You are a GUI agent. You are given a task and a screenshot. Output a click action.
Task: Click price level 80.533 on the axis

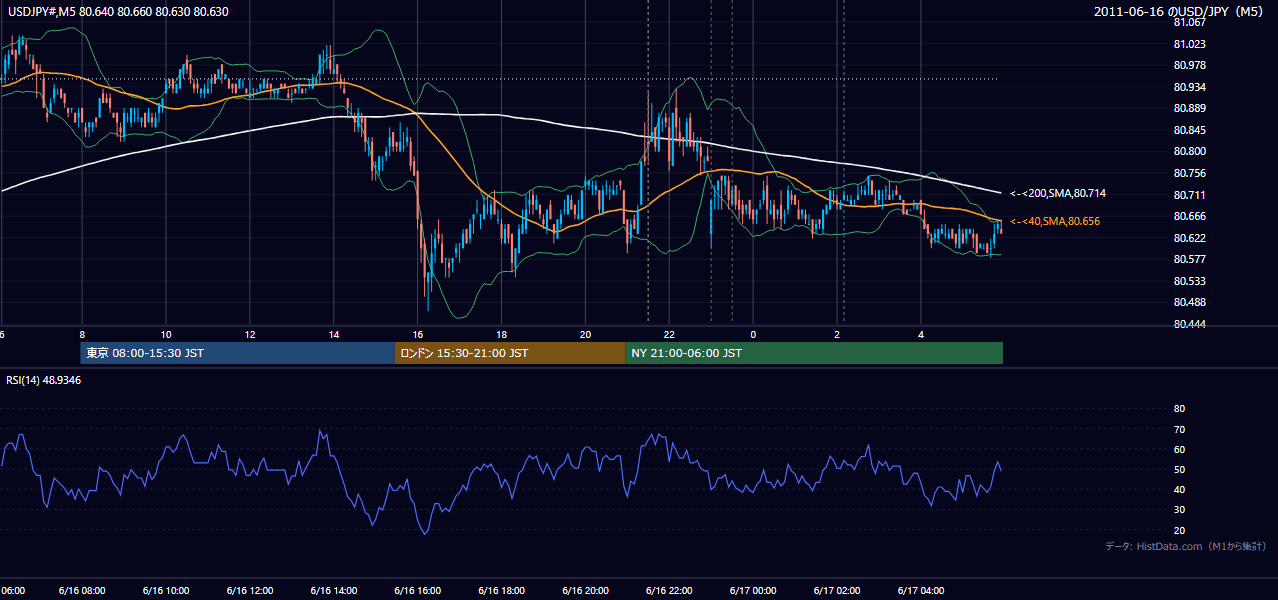point(1189,281)
